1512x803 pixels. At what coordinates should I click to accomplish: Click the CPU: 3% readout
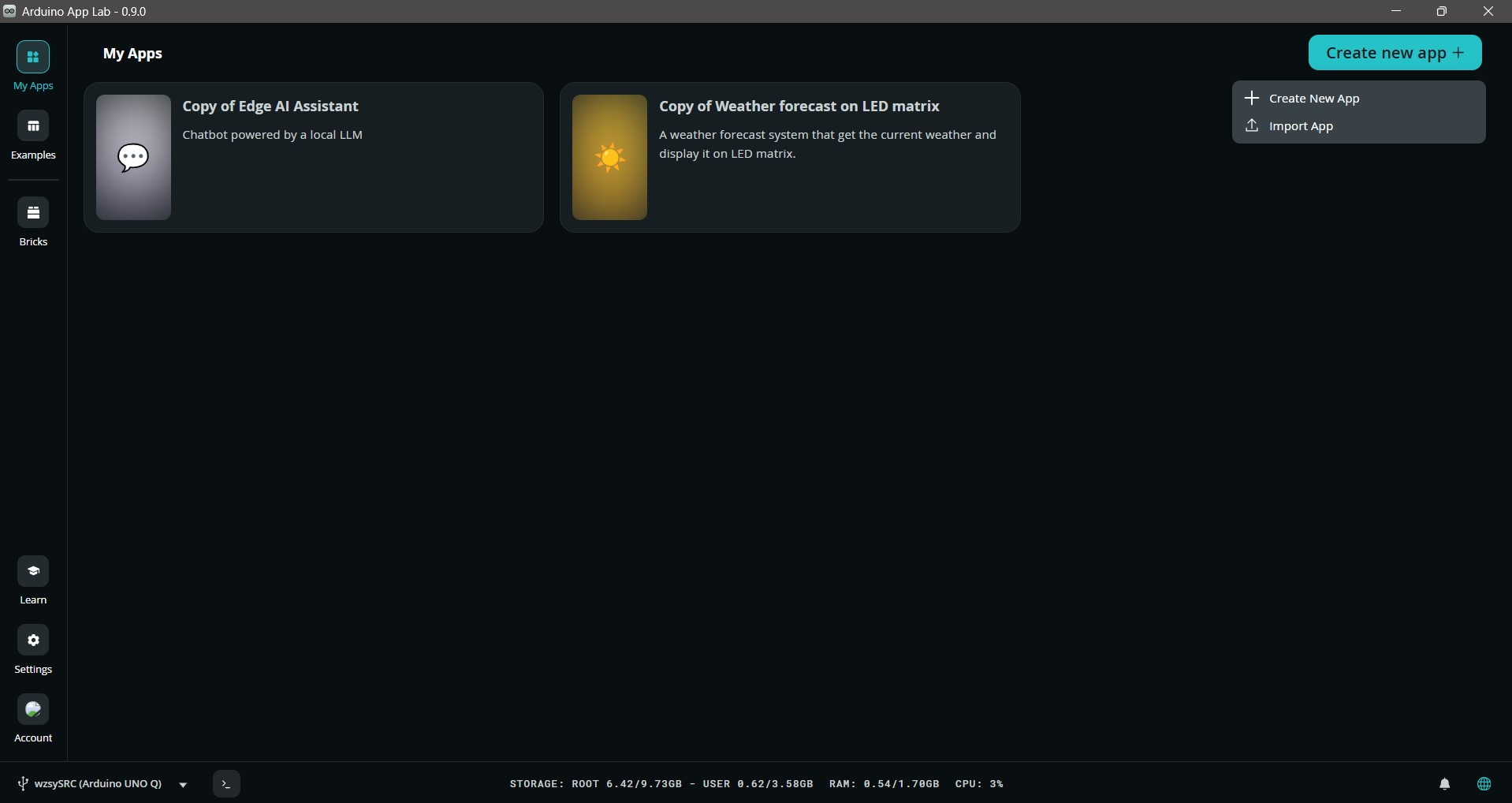click(979, 784)
